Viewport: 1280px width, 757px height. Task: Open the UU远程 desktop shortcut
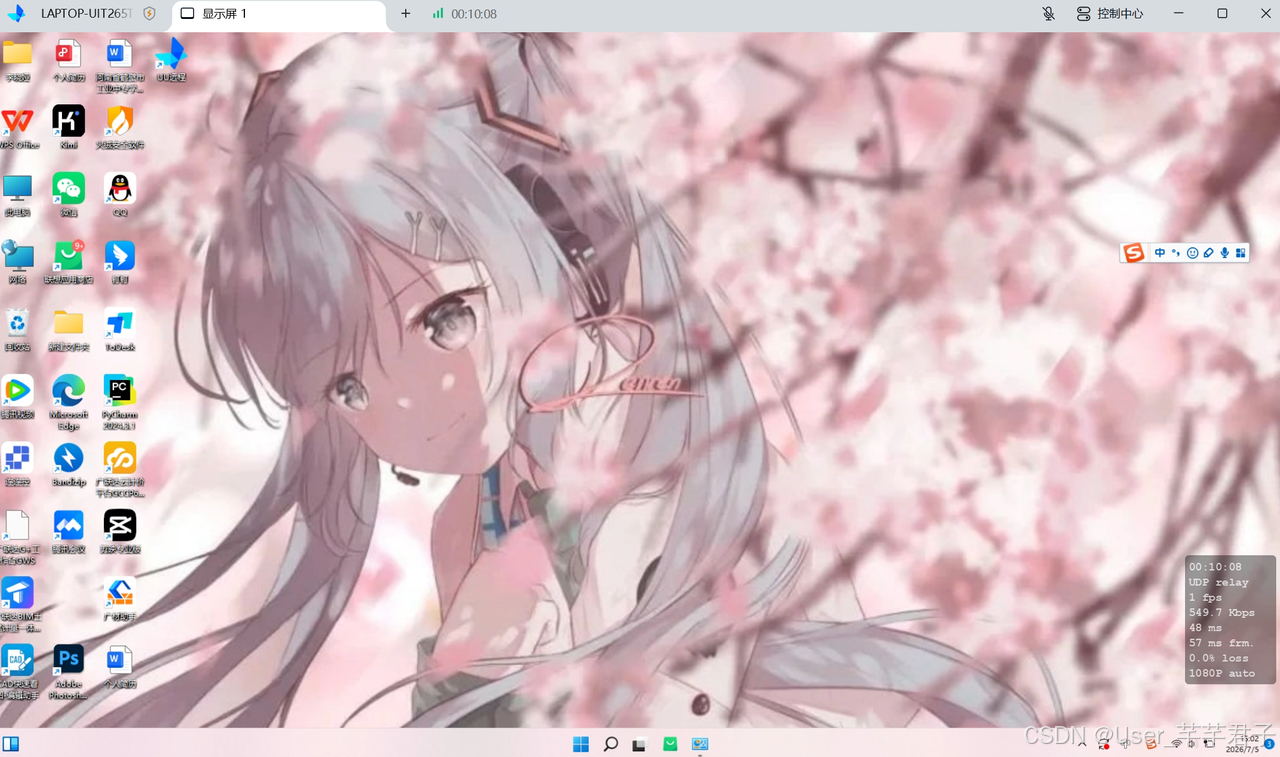pyautogui.click(x=171, y=60)
